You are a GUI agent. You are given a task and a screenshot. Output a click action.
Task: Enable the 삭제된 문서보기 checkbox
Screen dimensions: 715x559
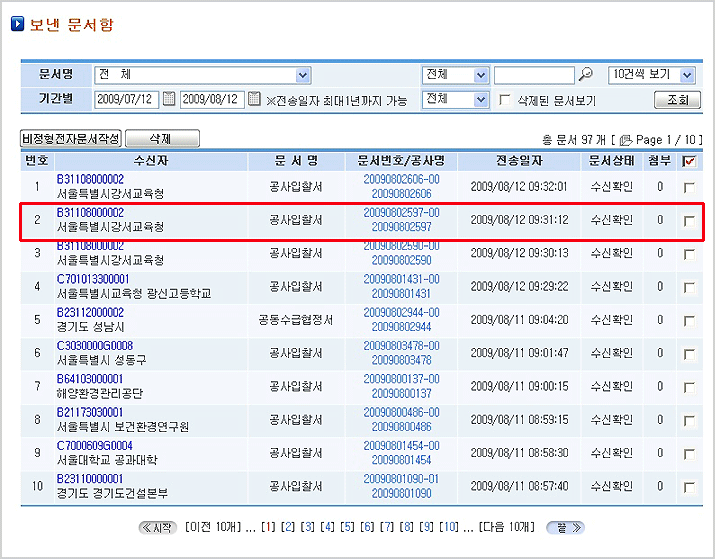tap(505, 100)
